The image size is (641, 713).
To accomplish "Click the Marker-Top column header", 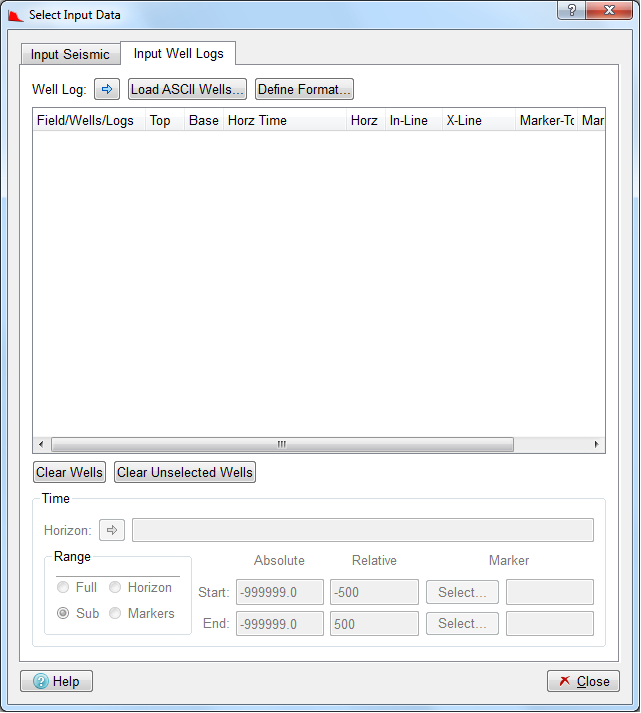I will point(546,121).
